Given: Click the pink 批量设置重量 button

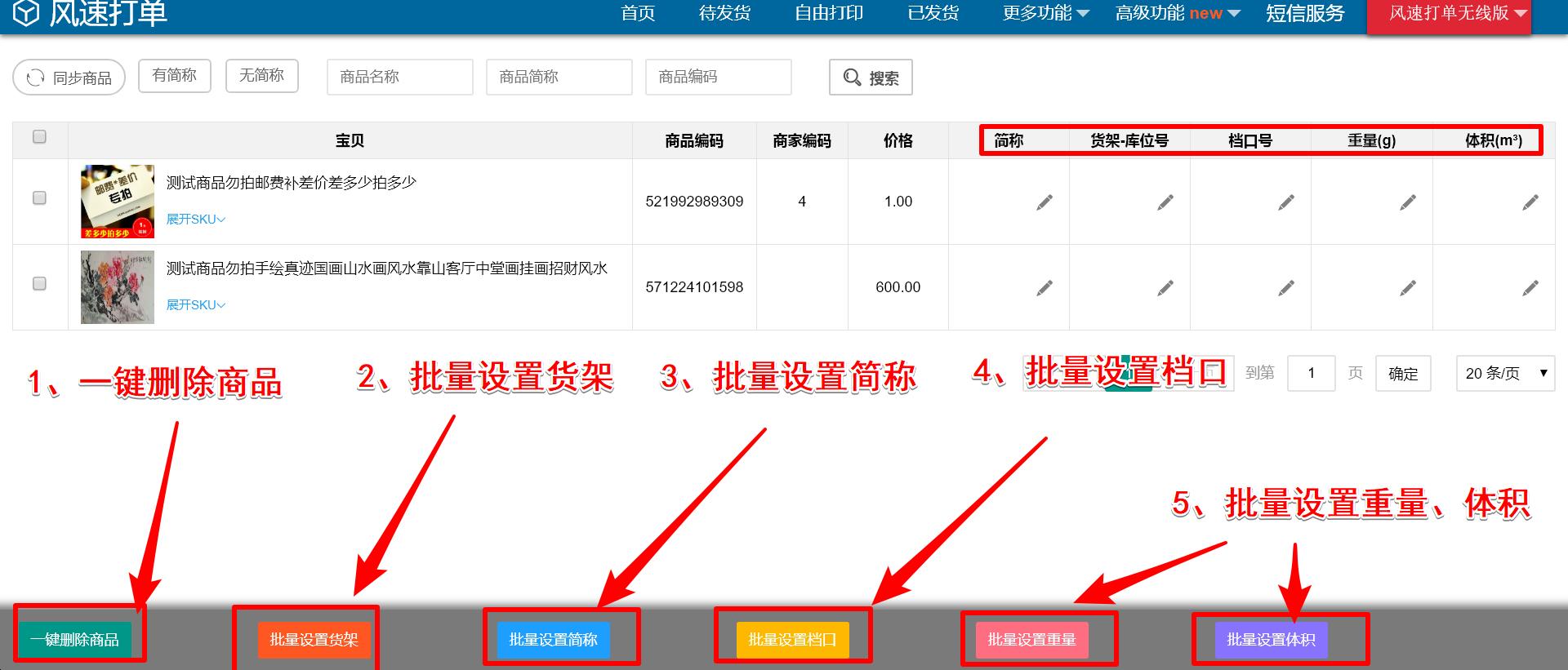Looking at the screenshot, I should (x=1032, y=640).
